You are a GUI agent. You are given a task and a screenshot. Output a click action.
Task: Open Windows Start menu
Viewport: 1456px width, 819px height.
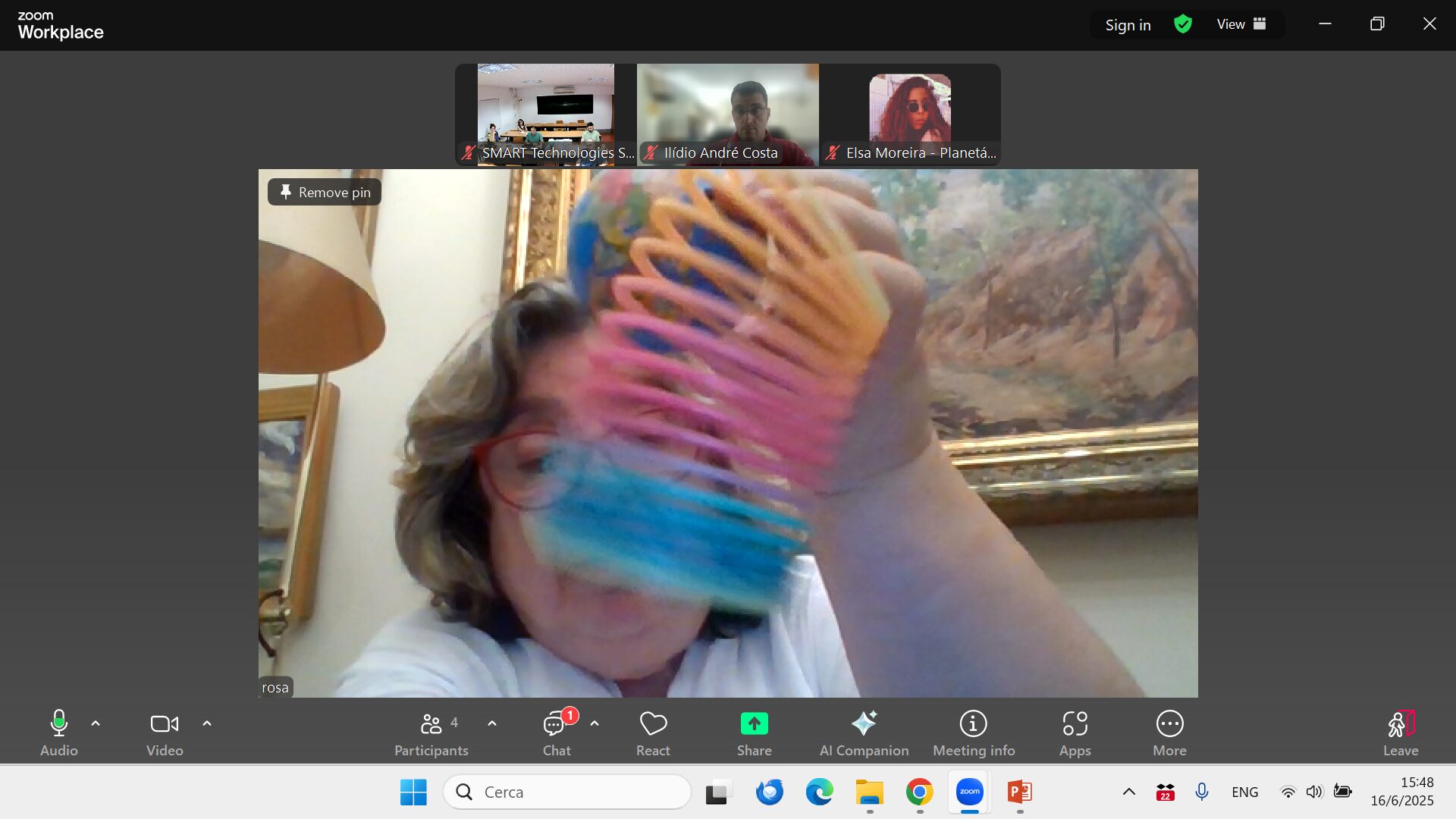(x=413, y=792)
